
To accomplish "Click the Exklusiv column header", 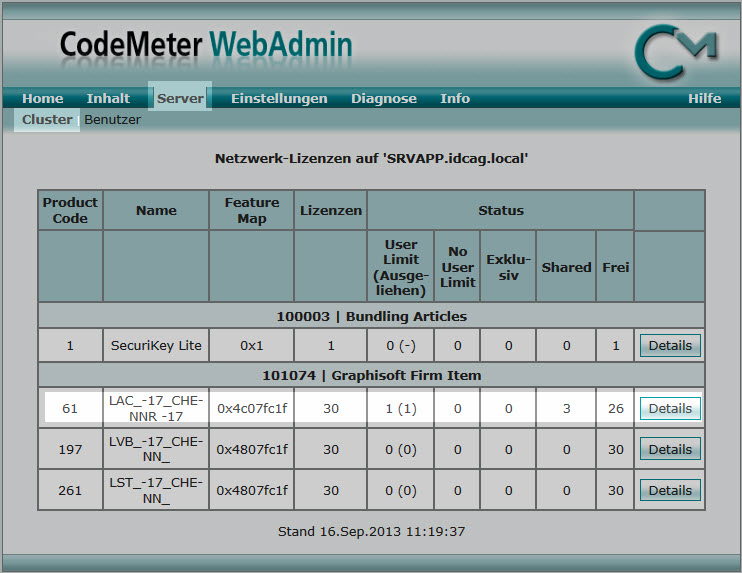I will 508,267.
